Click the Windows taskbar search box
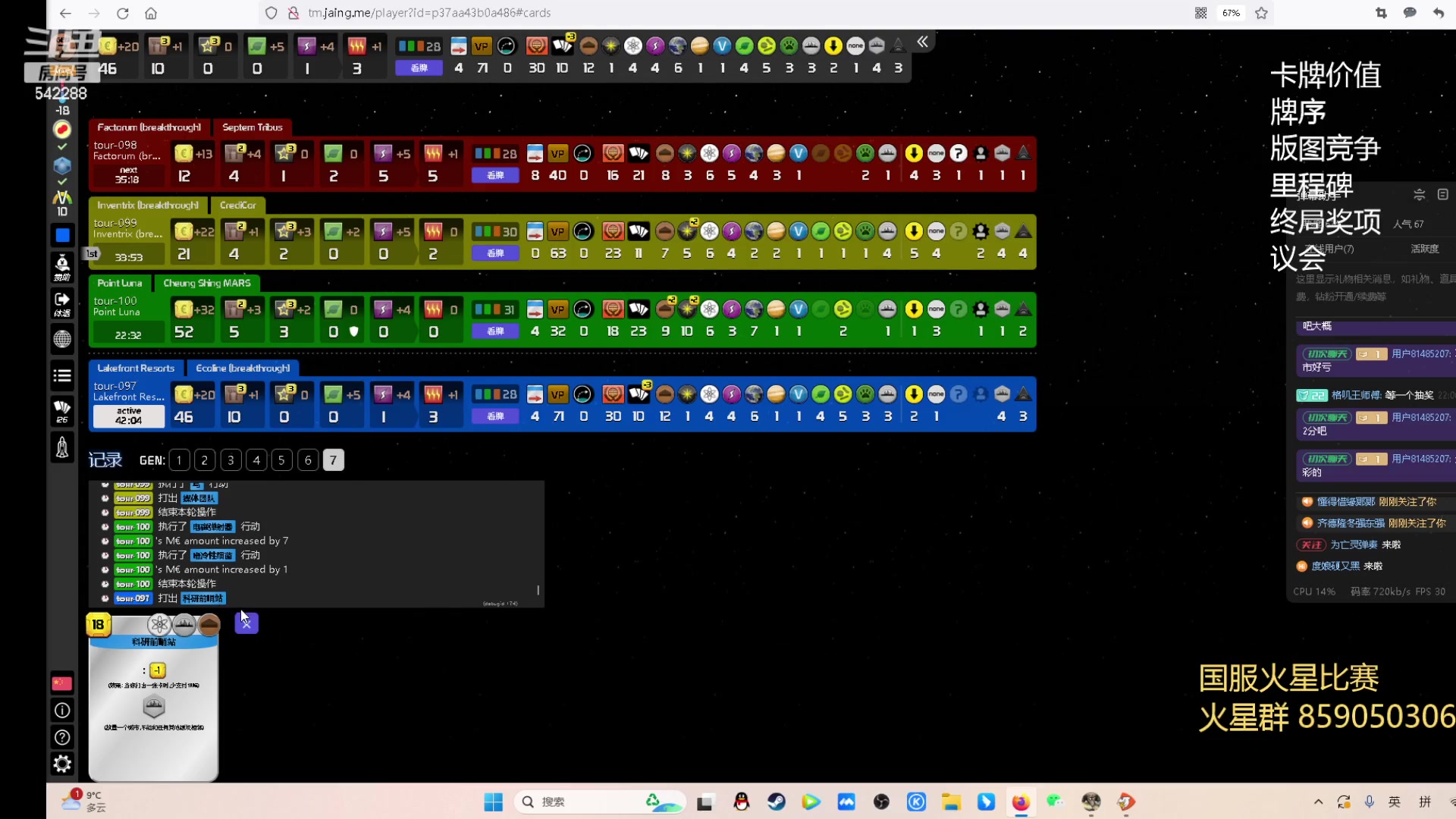Viewport: 1456px width, 819px height. 599,802
